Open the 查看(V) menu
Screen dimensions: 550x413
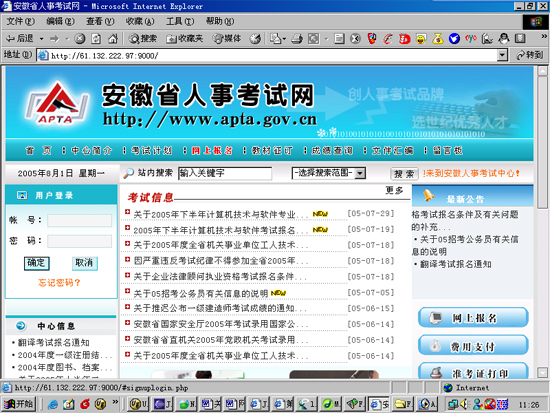(100, 21)
